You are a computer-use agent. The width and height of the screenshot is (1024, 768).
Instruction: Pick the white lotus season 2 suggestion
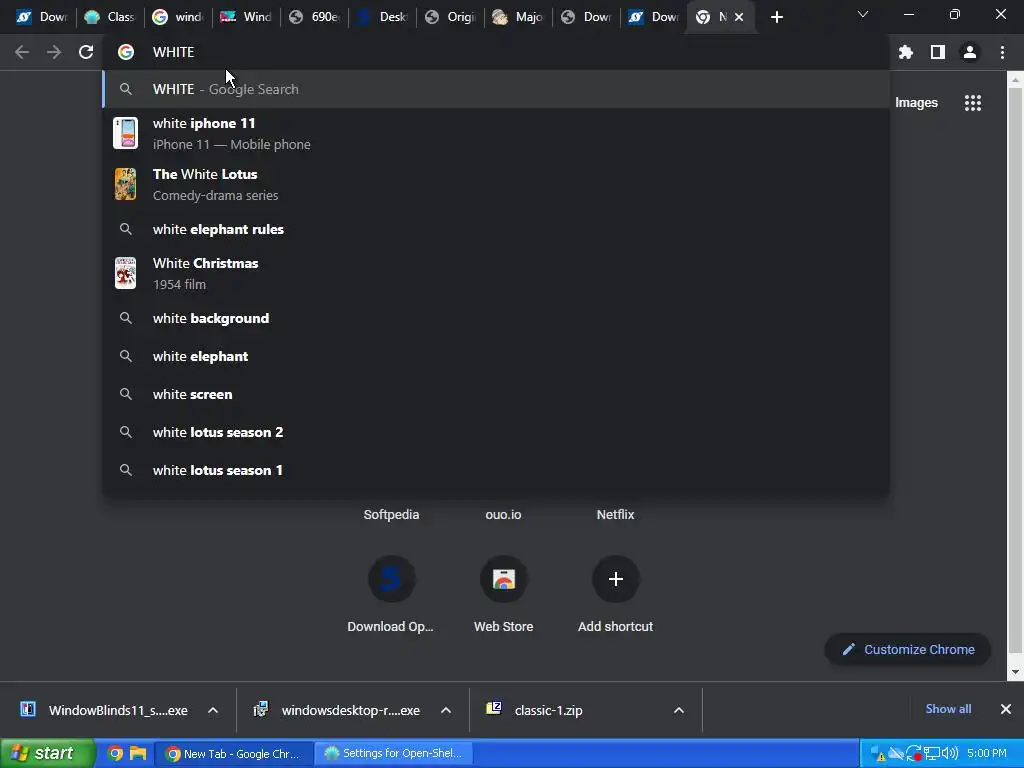pyautogui.click(x=496, y=432)
